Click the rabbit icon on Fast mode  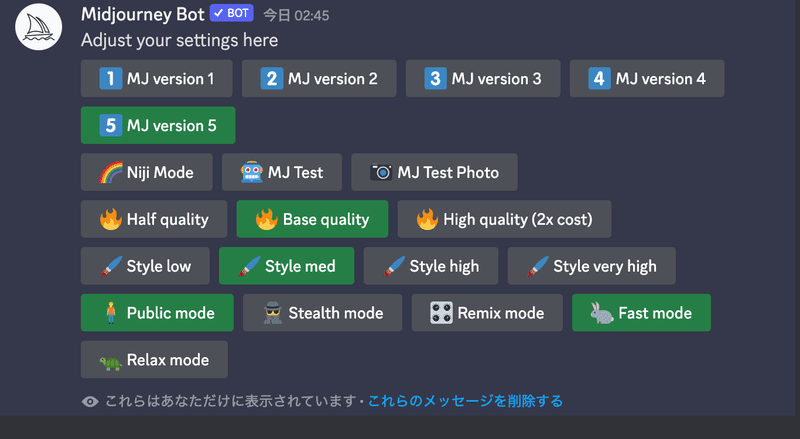tap(602, 313)
